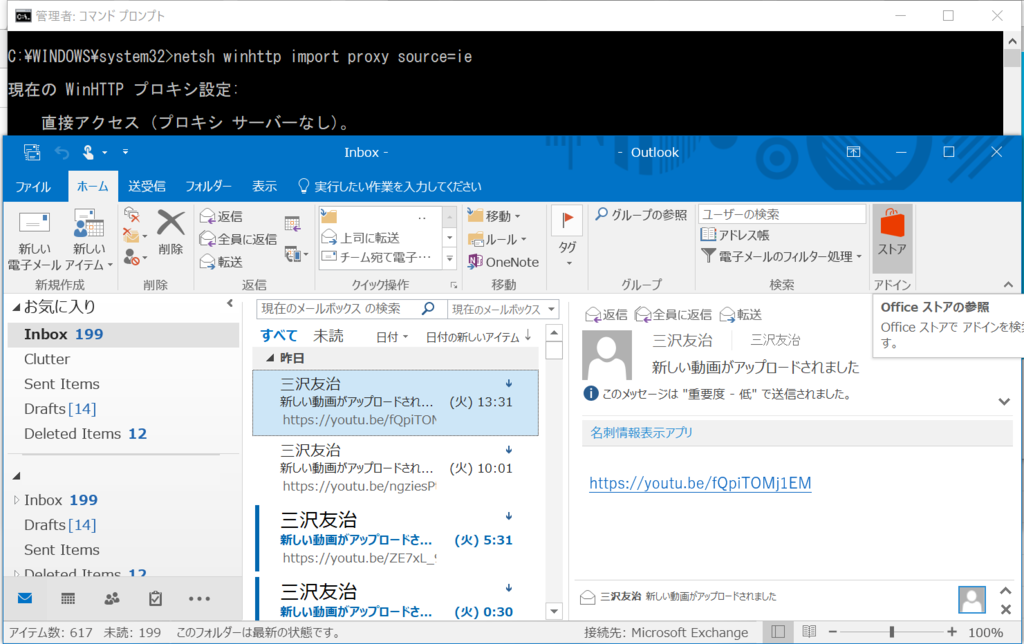Screen dimensions: 1024x644
Task: Open the more navigation options ellipsis
Action: pos(199,598)
